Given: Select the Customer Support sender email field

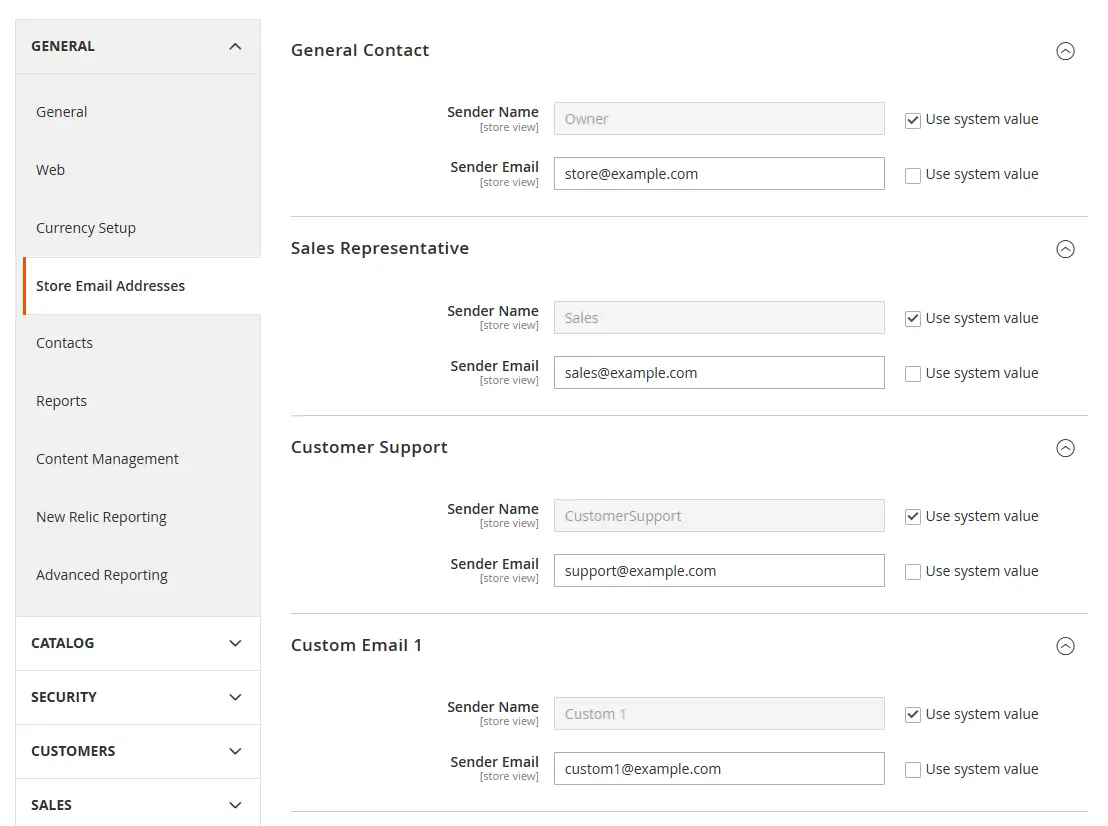Looking at the screenshot, I should coord(719,570).
